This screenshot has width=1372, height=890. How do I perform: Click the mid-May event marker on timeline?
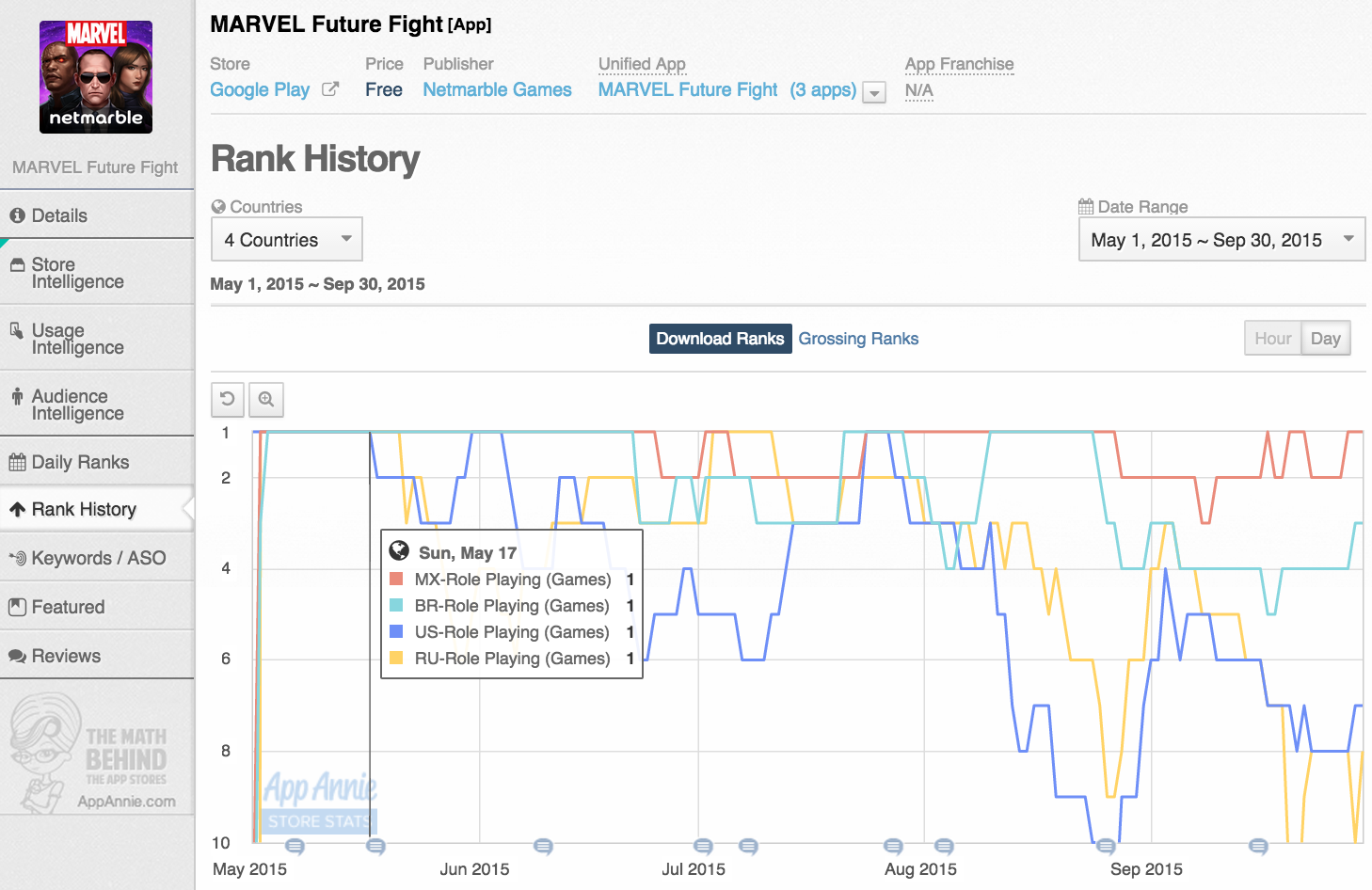tap(375, 847)
